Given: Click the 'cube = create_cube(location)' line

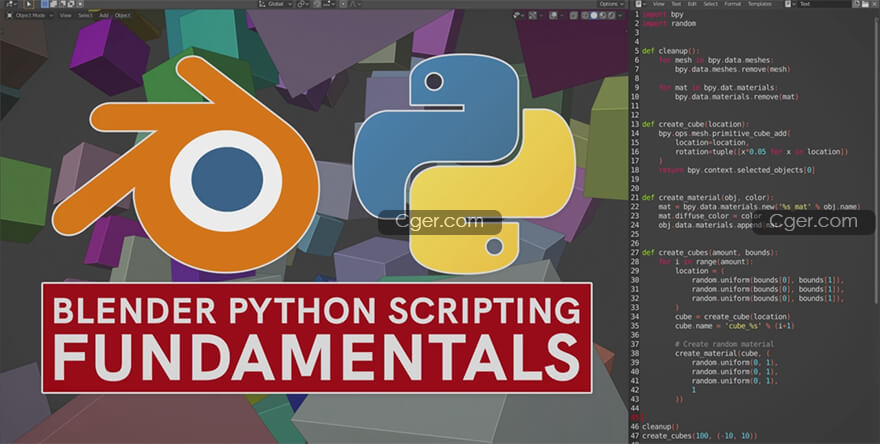Looking at the screenshot, I should pos(733,317).
